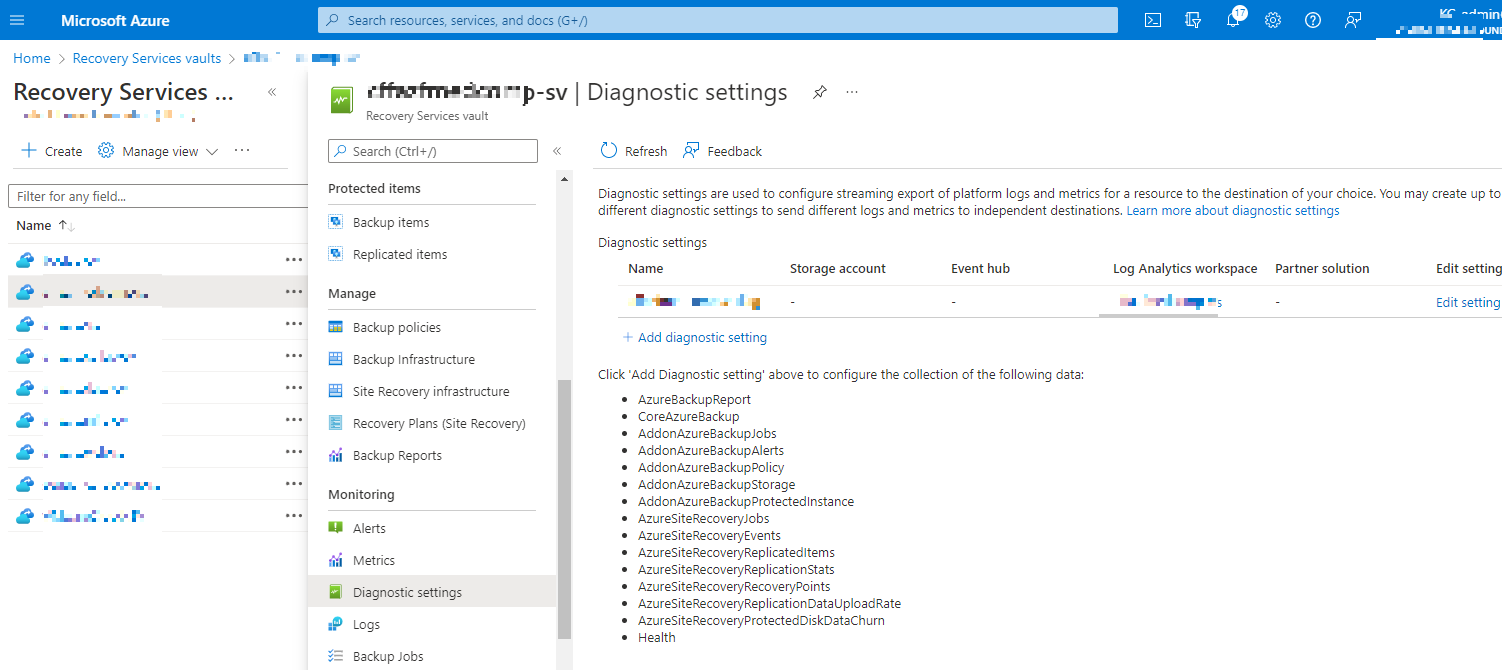1502x670 pixels.
Task: Click the Logs icon
Action: coord(336,624)
